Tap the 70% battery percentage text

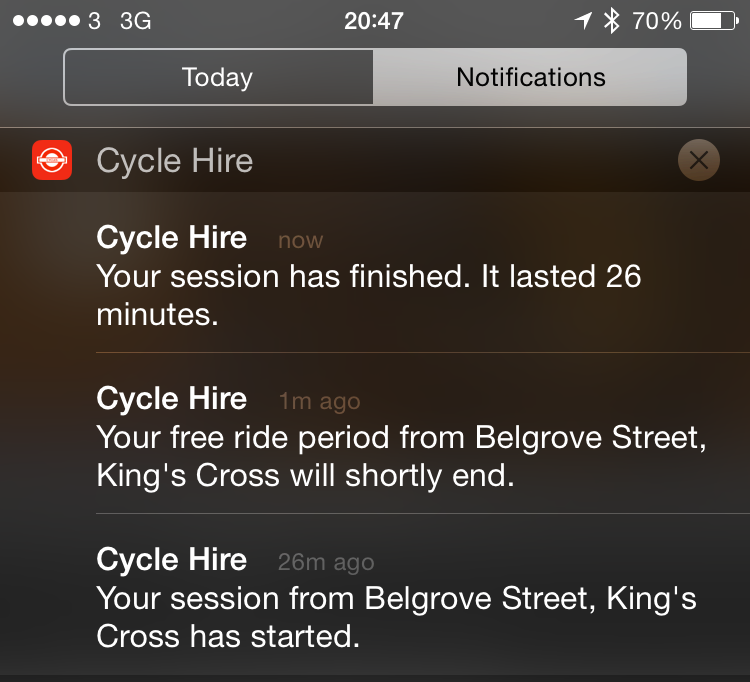657,21
